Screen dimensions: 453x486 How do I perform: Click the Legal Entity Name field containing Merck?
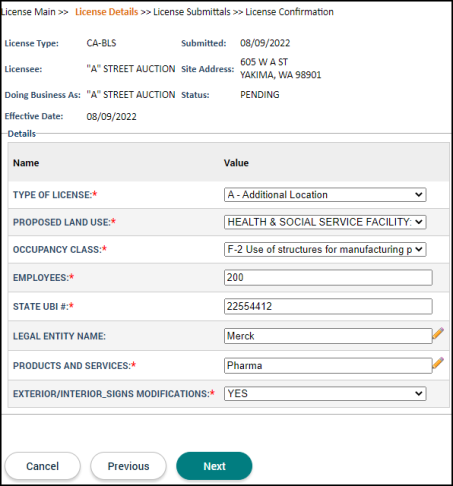coord(328,336)
